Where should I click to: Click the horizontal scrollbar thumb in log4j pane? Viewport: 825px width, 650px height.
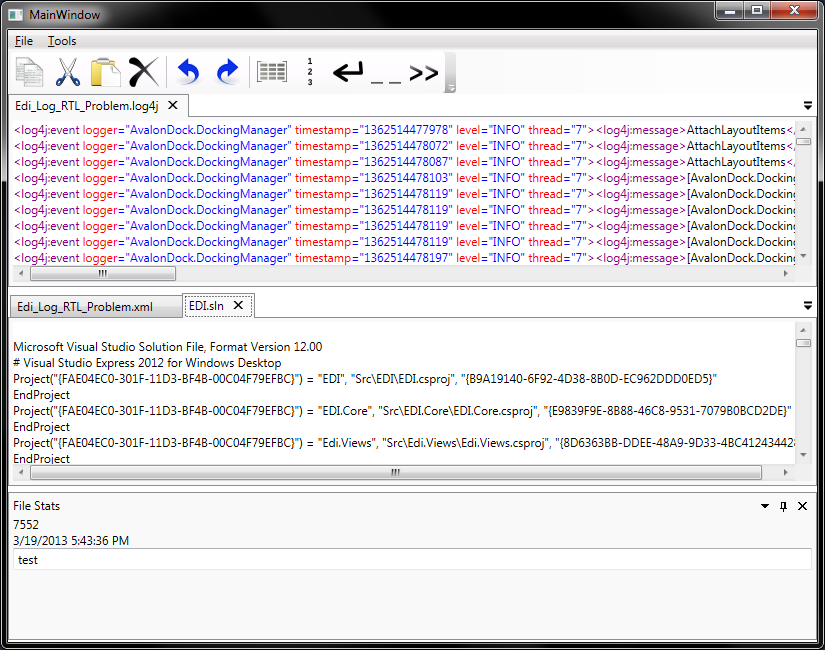pos(103,274)
